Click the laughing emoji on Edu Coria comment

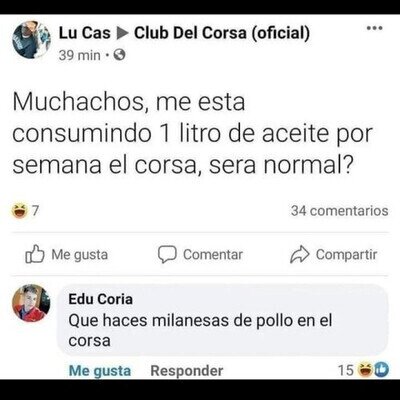pos(364,370)
